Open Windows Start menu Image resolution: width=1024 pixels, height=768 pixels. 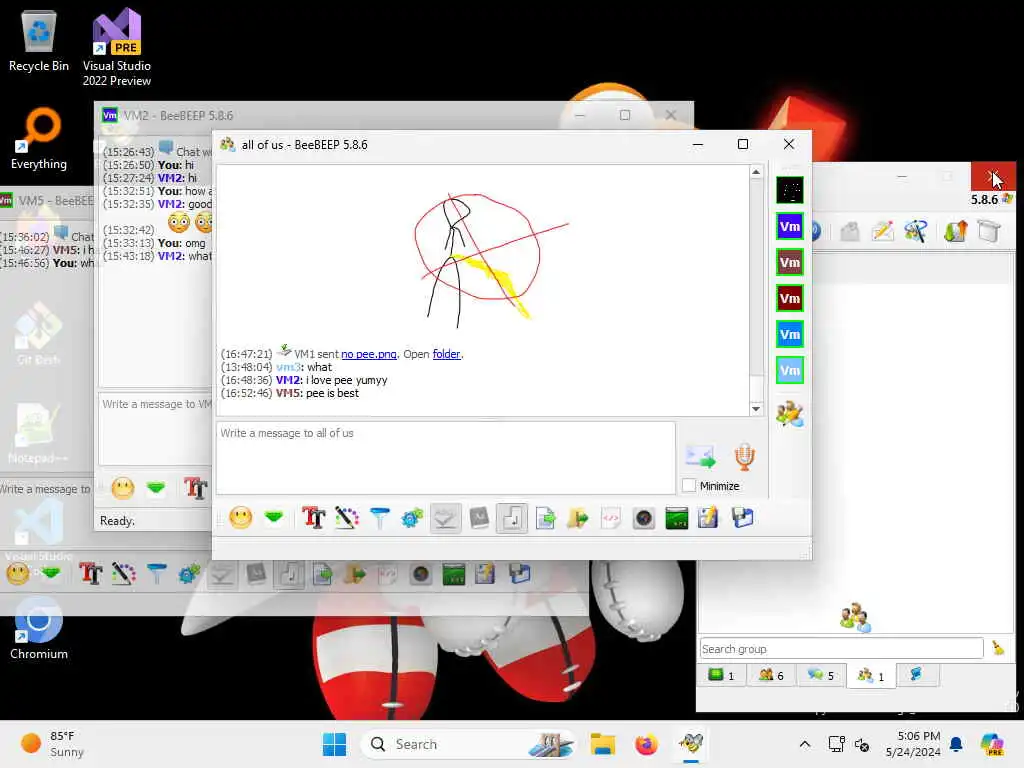[334, 744]
